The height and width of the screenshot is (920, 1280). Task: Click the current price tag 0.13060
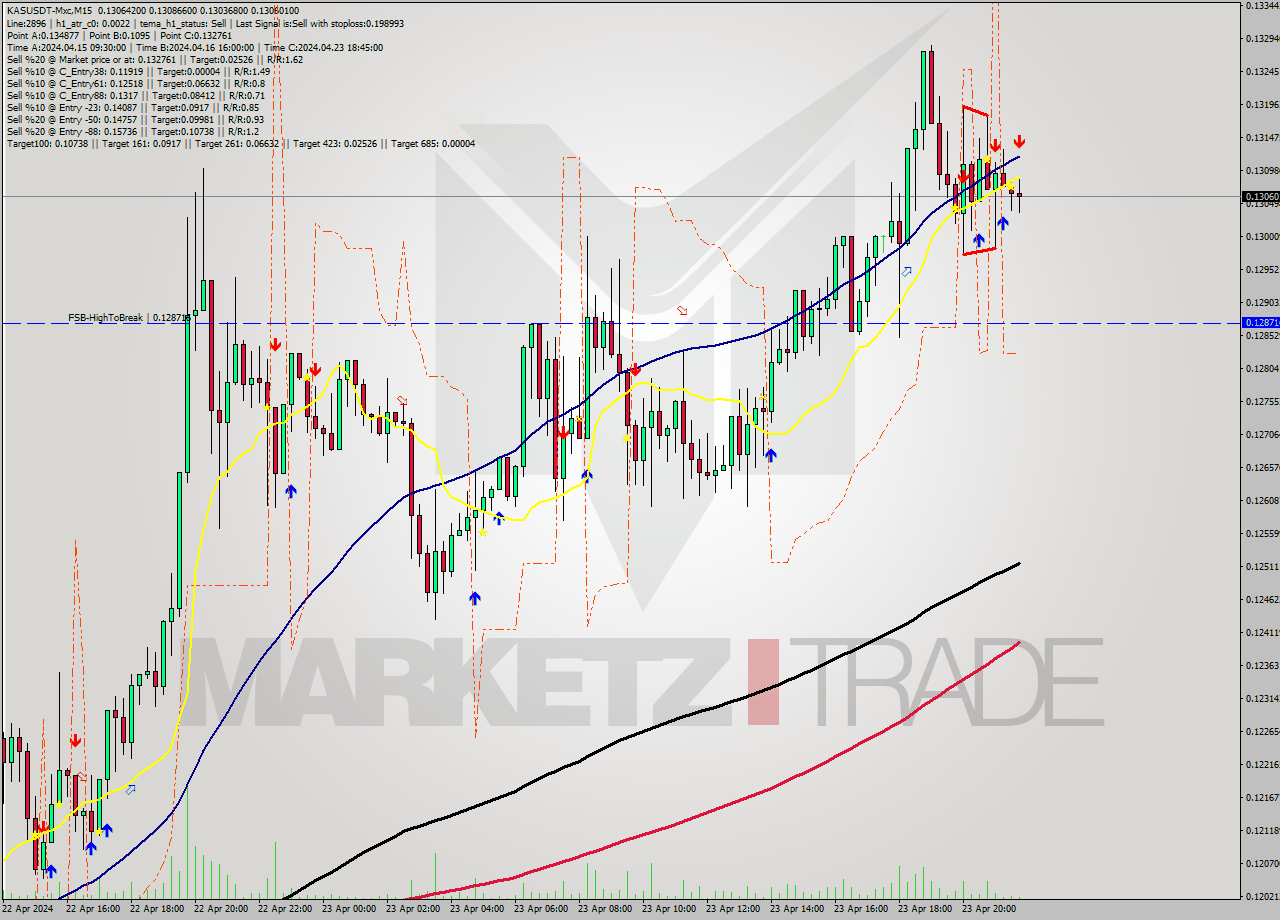pos(1259,197)
